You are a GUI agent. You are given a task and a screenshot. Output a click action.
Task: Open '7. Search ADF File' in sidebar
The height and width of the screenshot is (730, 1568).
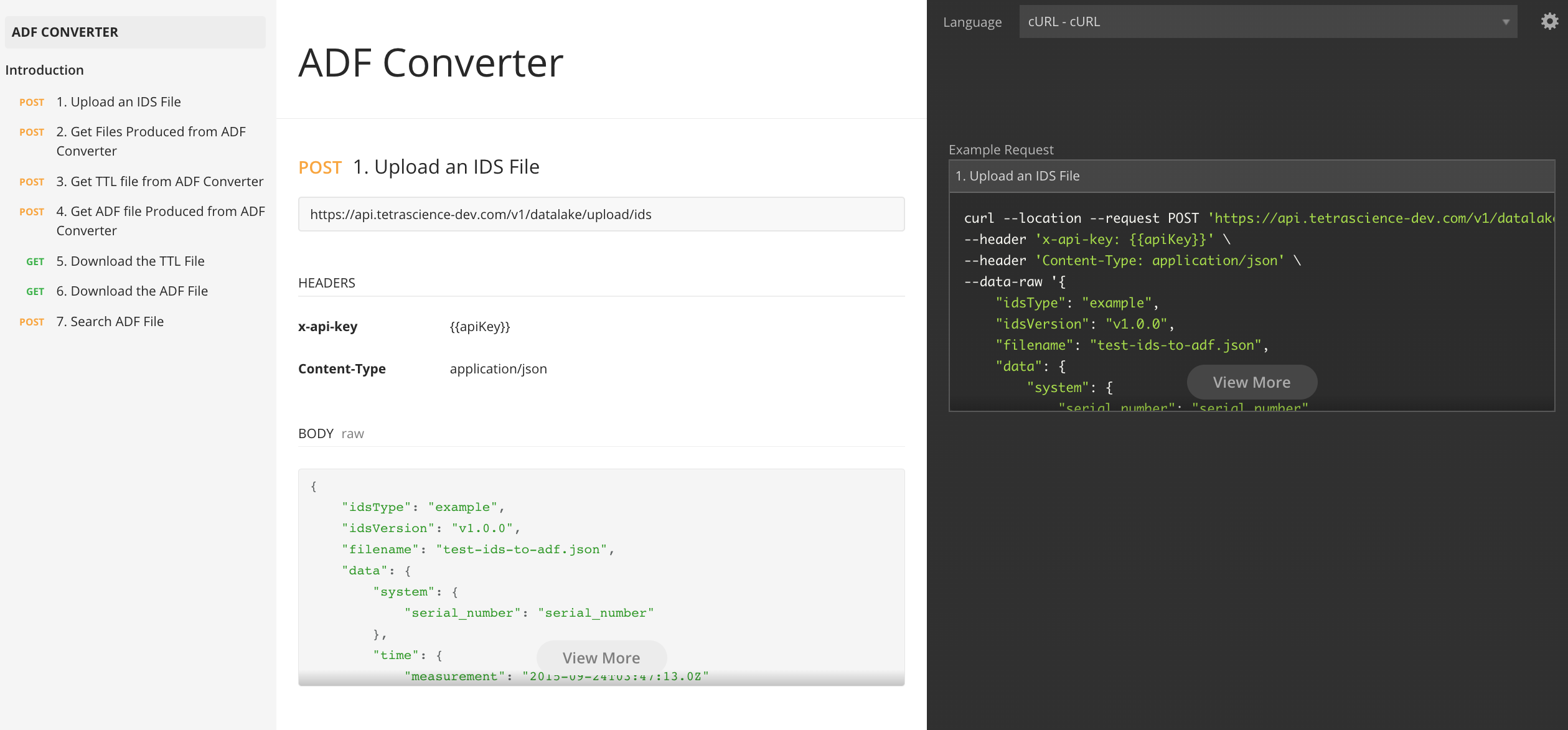coord(110,322)
